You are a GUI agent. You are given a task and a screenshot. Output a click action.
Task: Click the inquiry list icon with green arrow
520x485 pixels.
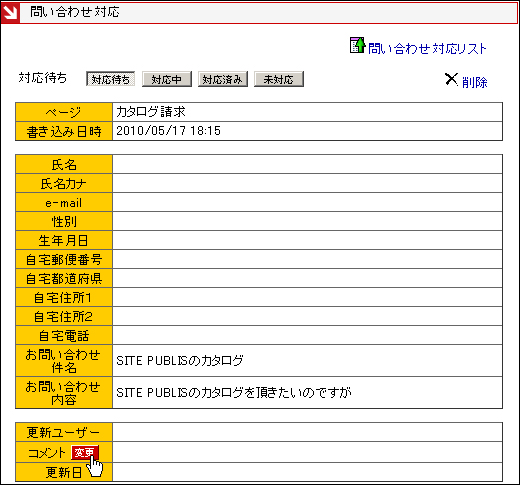point(357,45)
